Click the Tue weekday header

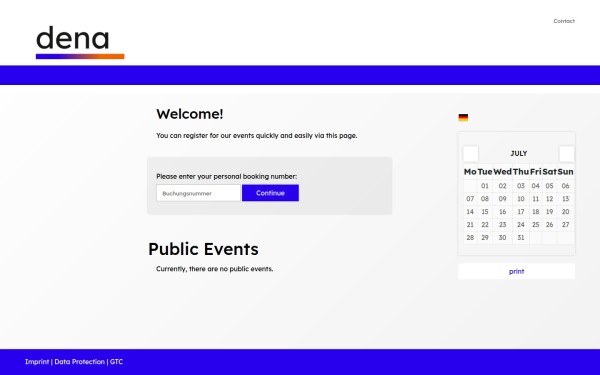point(485,172)
